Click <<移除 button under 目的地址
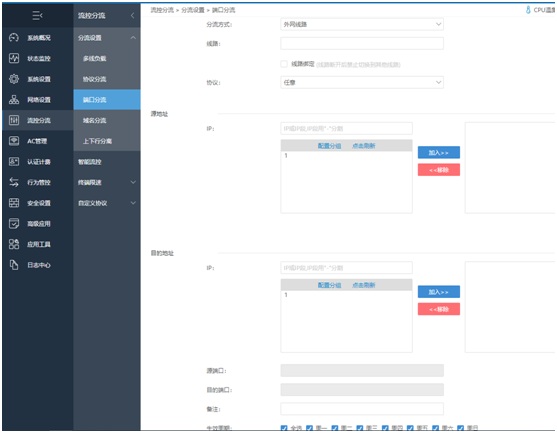Viewport: 557px width, 433px height. [439, 309]
